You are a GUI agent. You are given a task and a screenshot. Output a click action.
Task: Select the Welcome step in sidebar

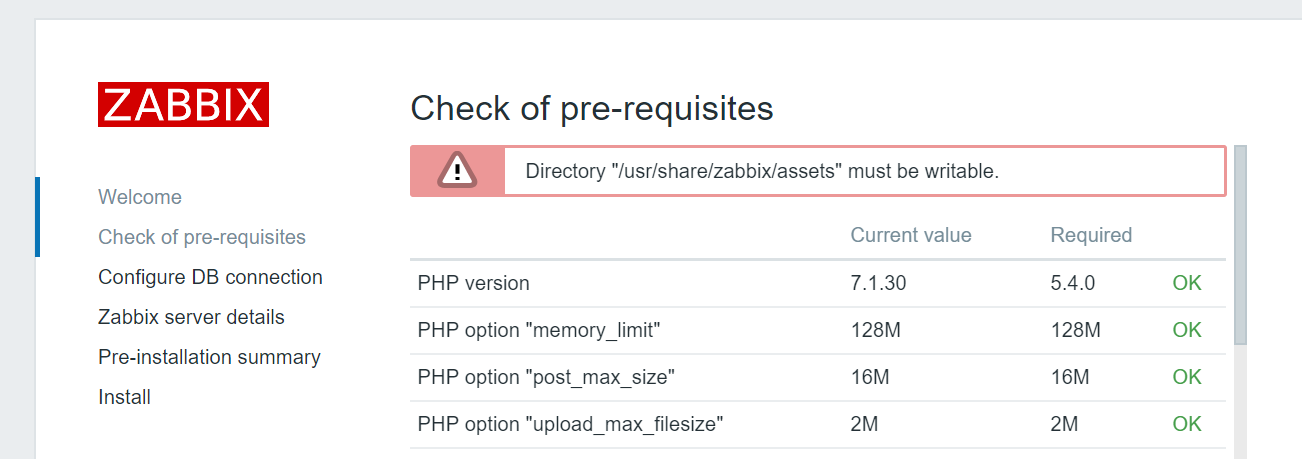[x=140, y=197]
